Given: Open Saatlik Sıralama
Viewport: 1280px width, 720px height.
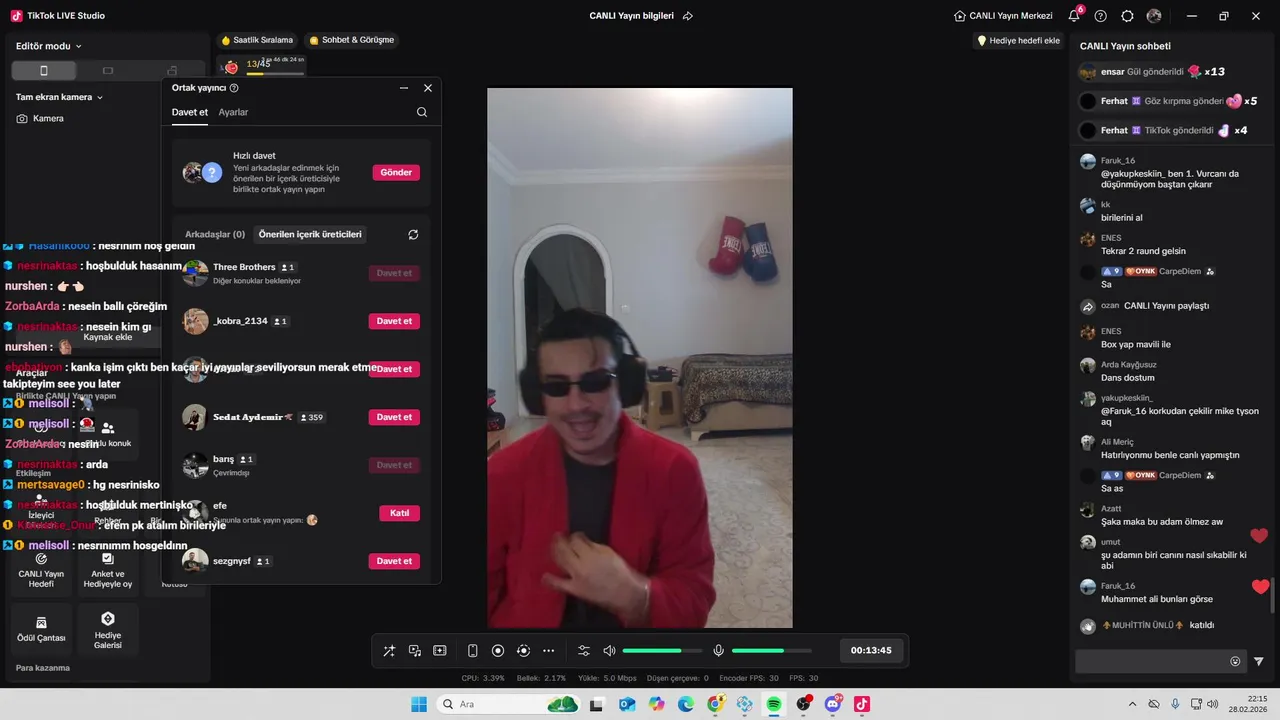Looking at the screenshot, I should tap(257, 40).
